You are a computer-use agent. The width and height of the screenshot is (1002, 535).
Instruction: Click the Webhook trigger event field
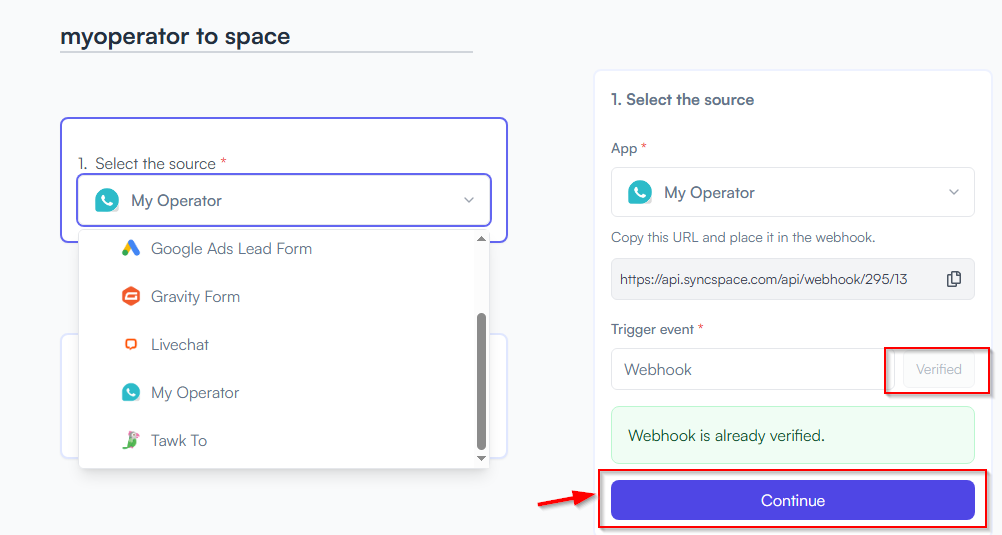755,369
